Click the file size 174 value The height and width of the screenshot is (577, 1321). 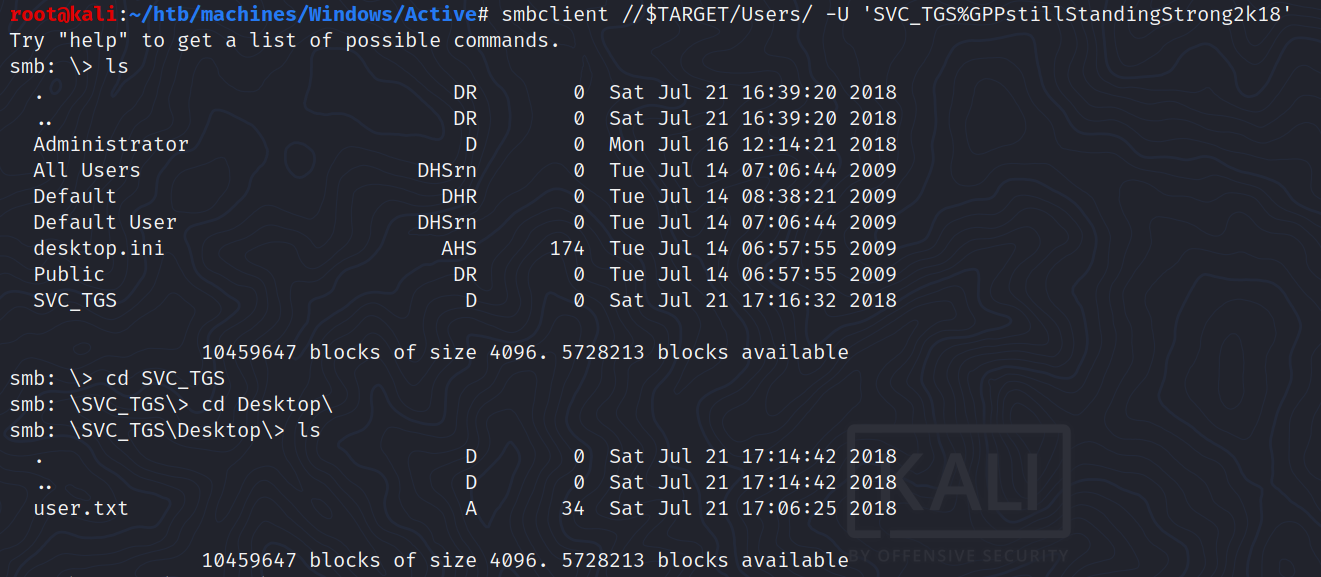pyautogui.click(x=567, y=248)
